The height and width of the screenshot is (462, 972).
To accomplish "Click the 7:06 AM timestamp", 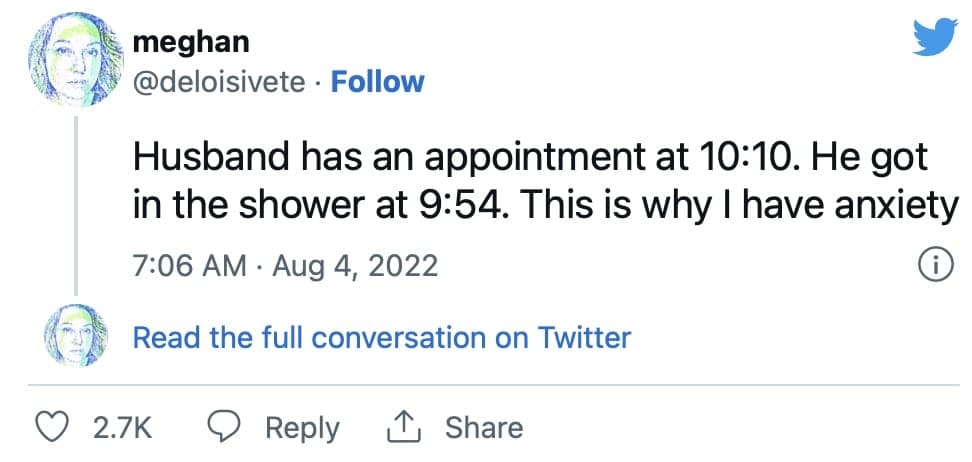I will [x=190, y=267].
